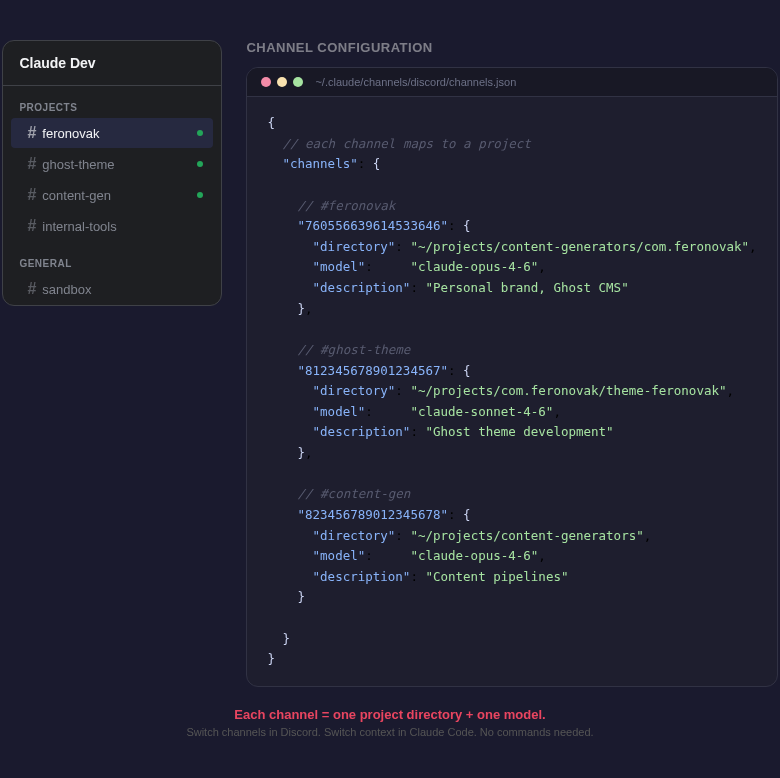Click the "model" key in ghost-theme block
This screenshot has height=778, width=780.
pos(339,412)
